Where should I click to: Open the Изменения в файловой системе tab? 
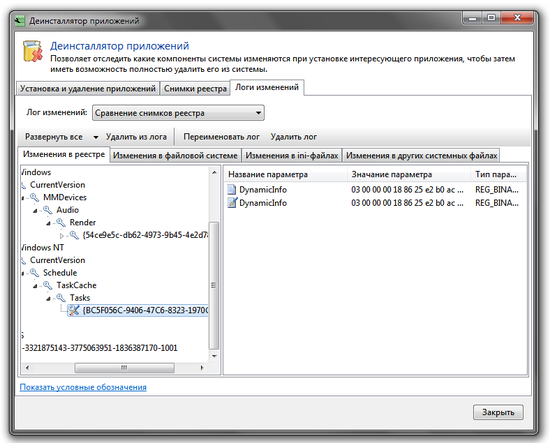tap(175, 155)
